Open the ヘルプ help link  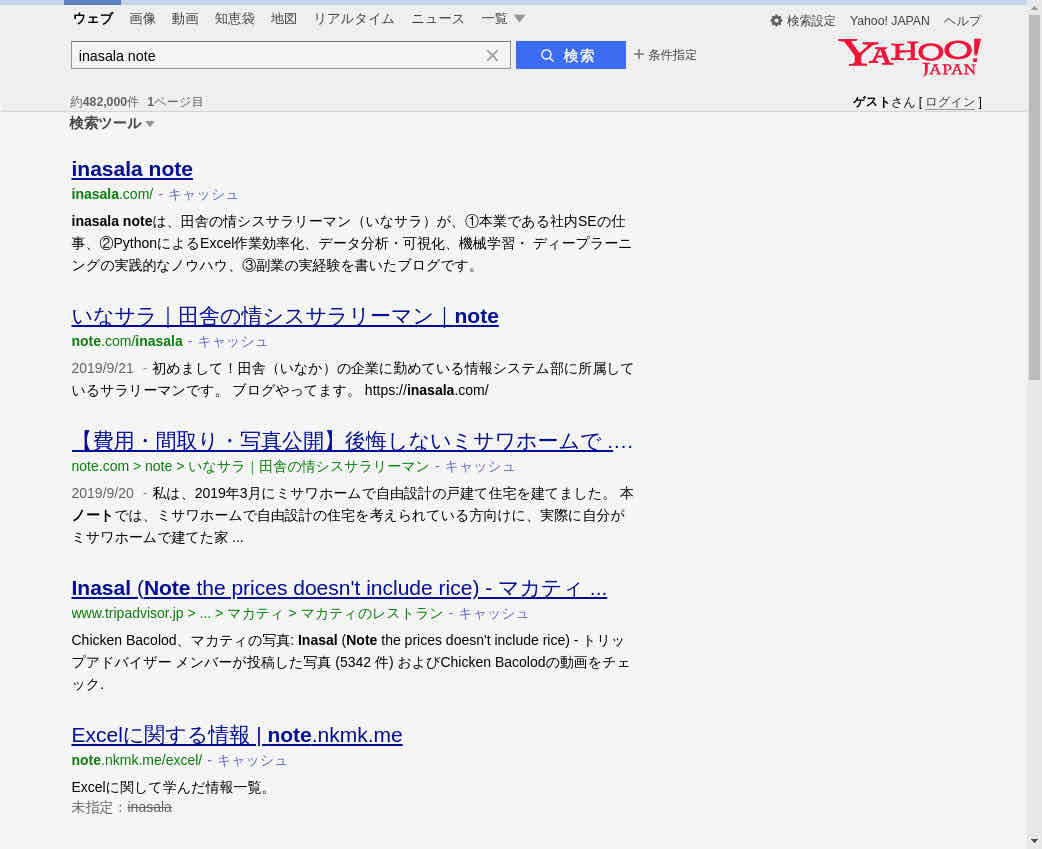pyautogui.click(x=962, y=21)
